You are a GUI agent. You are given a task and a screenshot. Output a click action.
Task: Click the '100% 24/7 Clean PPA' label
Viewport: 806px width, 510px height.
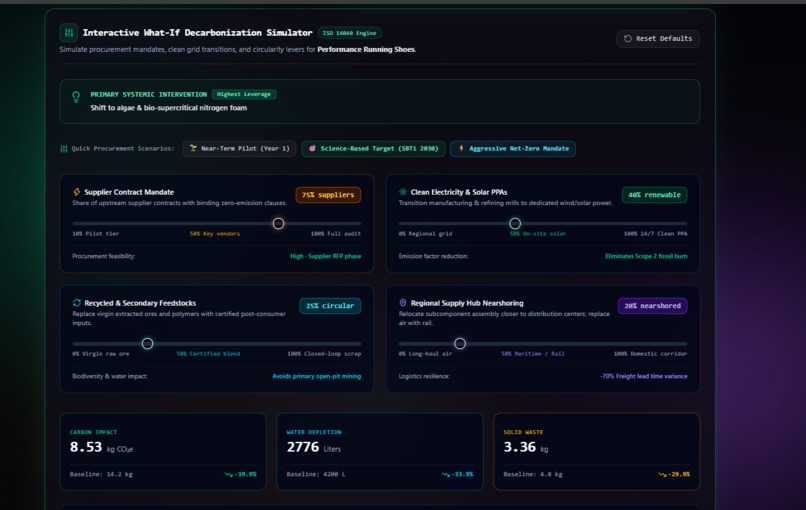pyautogui.click(x=655, y=234)
